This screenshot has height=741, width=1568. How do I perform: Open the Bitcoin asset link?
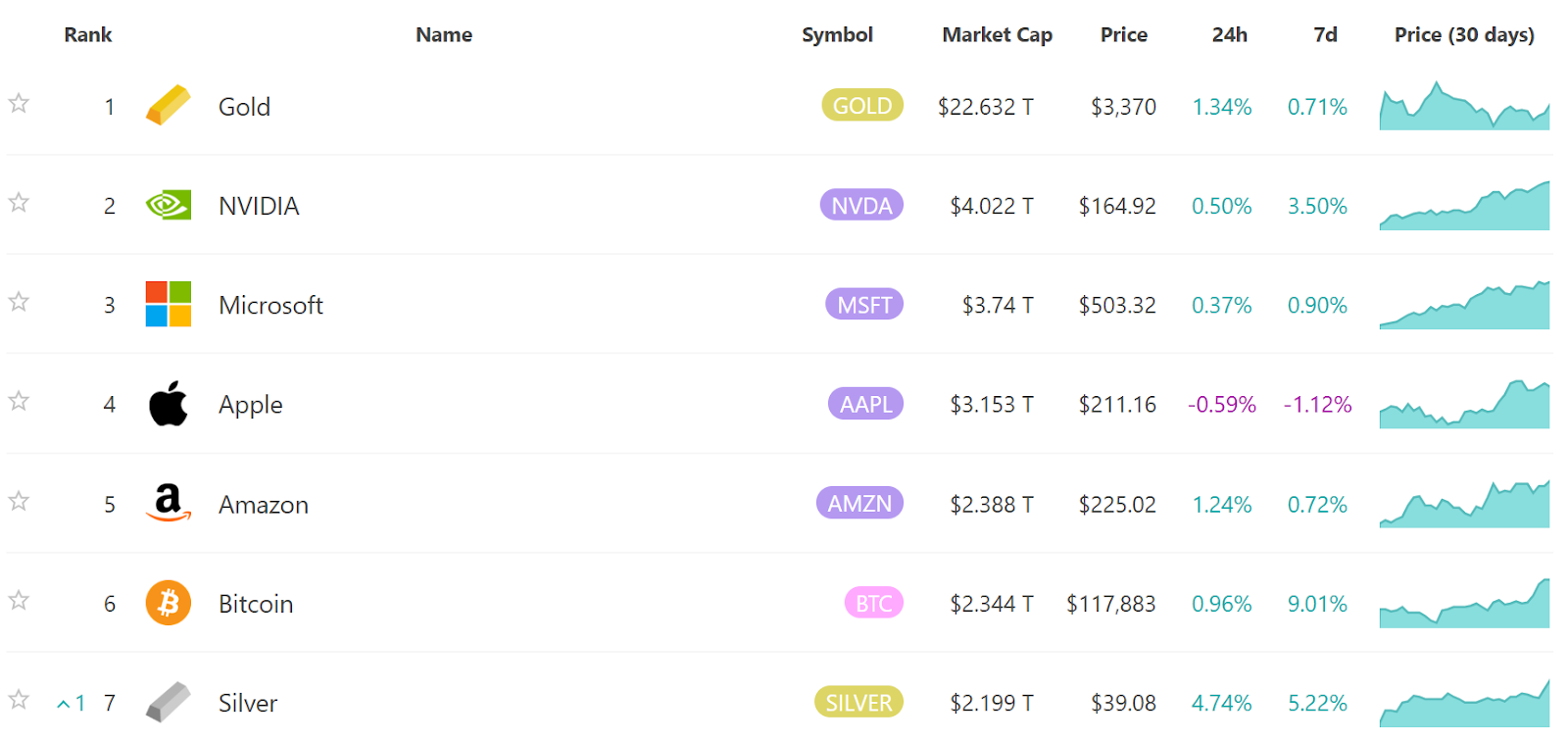click(x=256, y=604)
